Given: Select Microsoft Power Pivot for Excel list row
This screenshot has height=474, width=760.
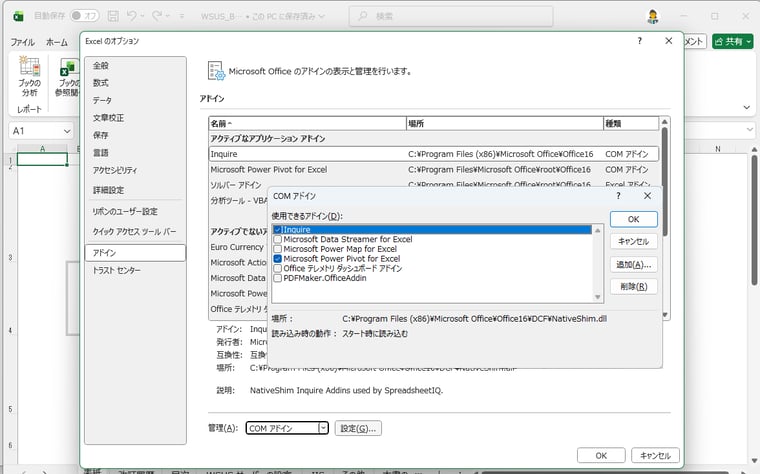Looking at the screenshot, I should [434, 170].
